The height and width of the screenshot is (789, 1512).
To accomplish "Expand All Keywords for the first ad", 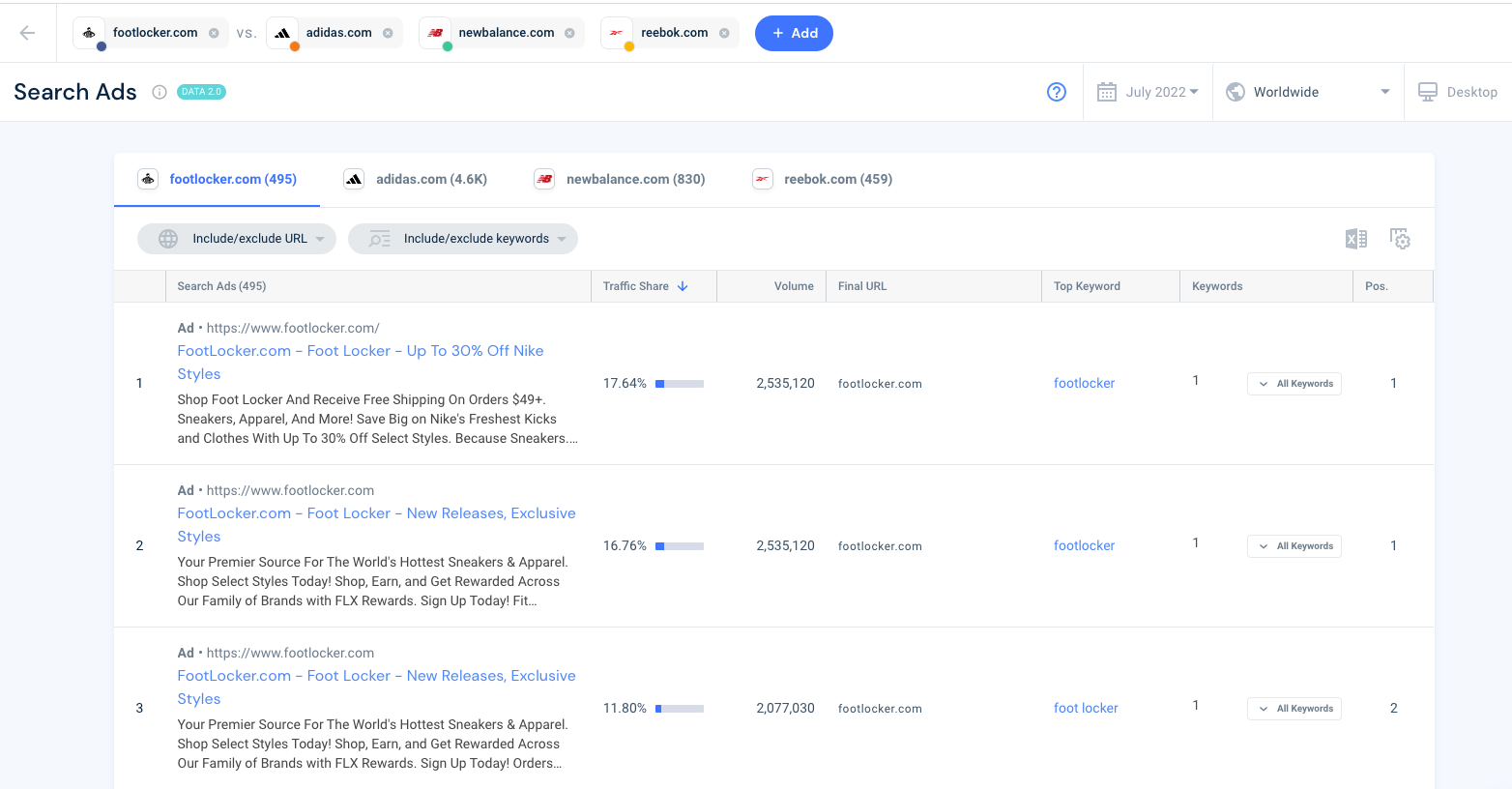I will 1294,384.
